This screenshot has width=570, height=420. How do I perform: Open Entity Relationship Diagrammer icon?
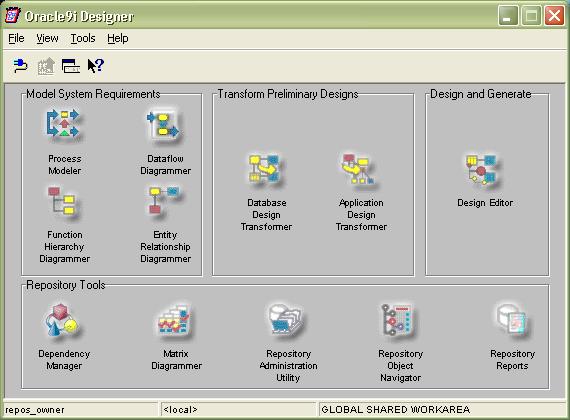pos(164,201)
